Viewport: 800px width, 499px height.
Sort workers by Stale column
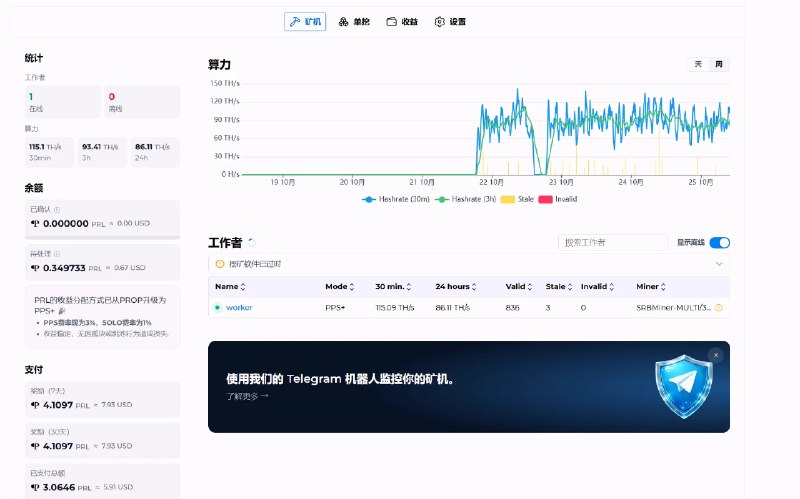559,287
